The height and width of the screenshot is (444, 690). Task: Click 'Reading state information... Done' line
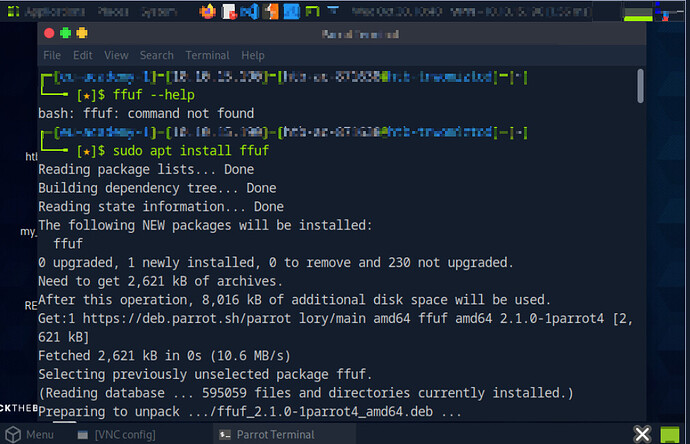161,207
